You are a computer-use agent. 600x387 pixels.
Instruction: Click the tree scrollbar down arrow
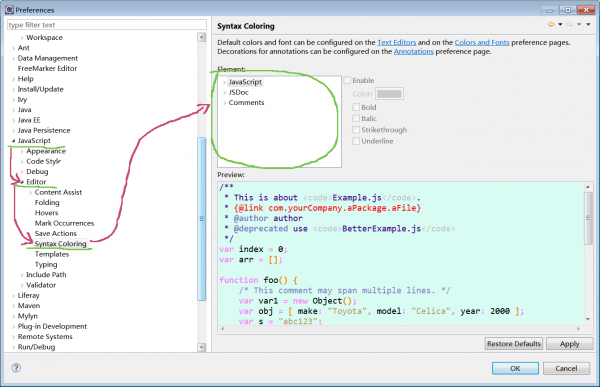[202, 347]
